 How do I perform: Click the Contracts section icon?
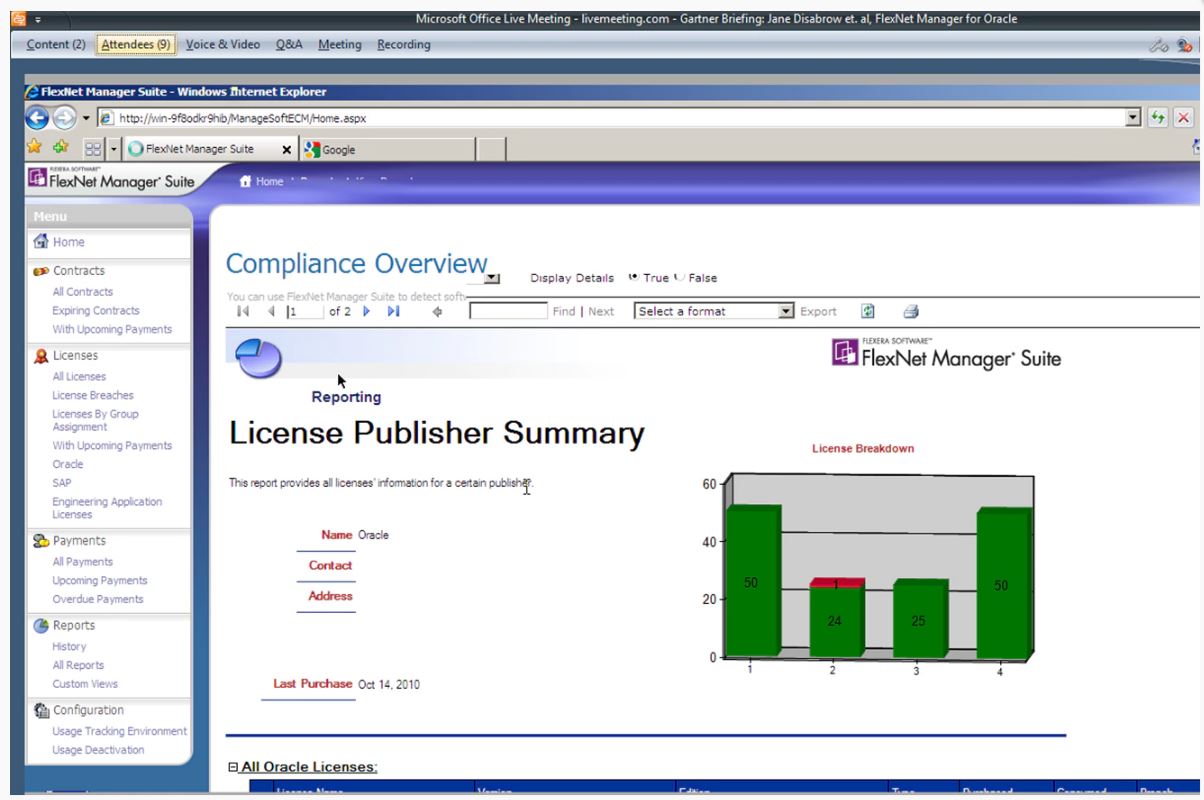tap(41, 271)
